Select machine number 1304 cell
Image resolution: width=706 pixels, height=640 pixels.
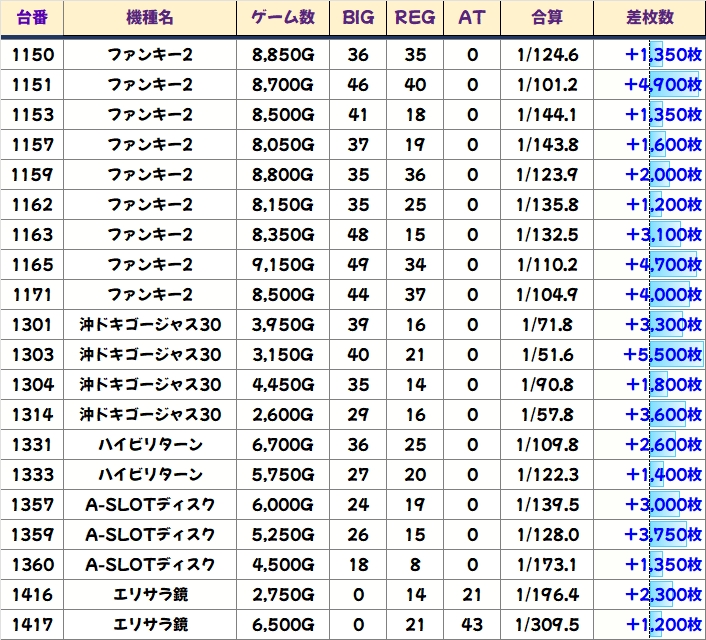[33, 385]
